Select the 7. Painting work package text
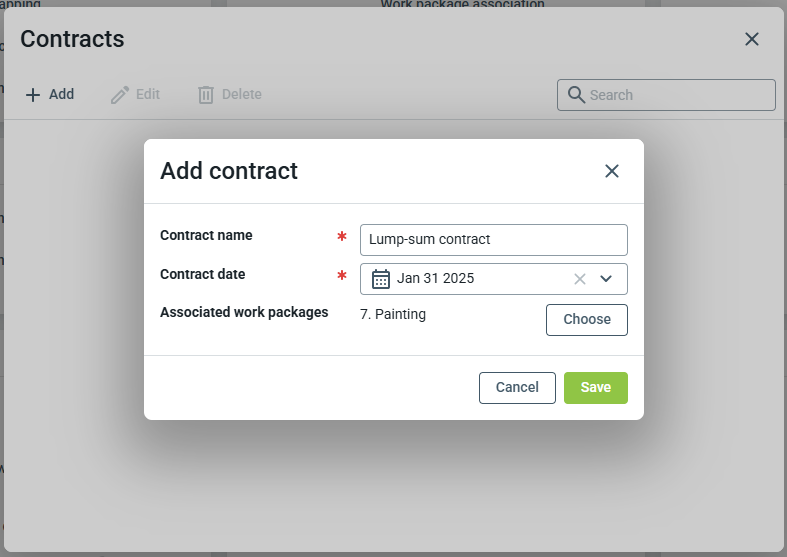This screenshot has width=787, height=557. pos(393,314)
